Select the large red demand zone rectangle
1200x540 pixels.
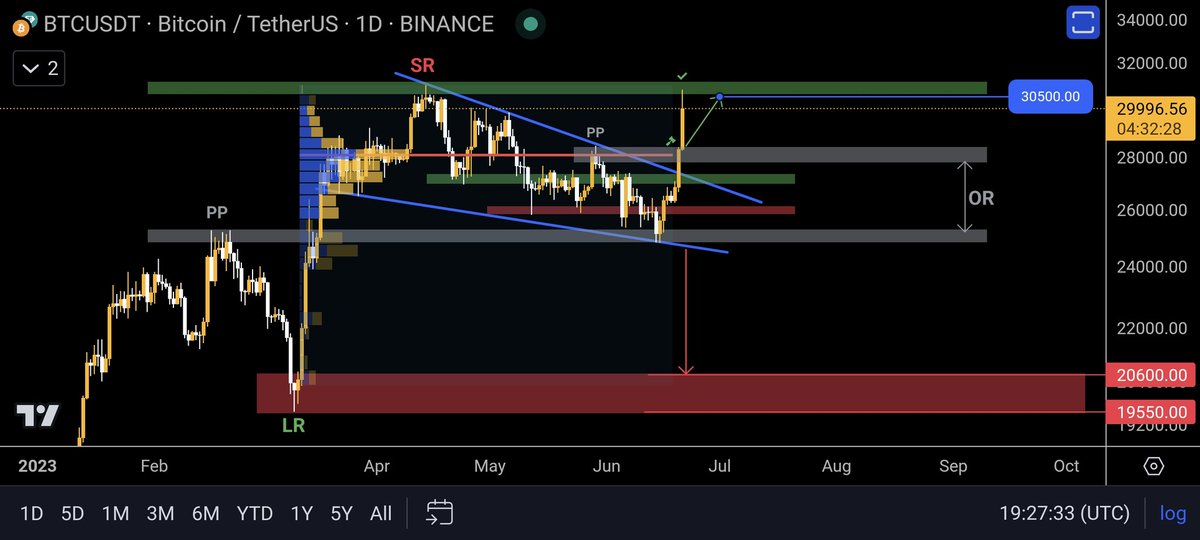click(671, 393)
